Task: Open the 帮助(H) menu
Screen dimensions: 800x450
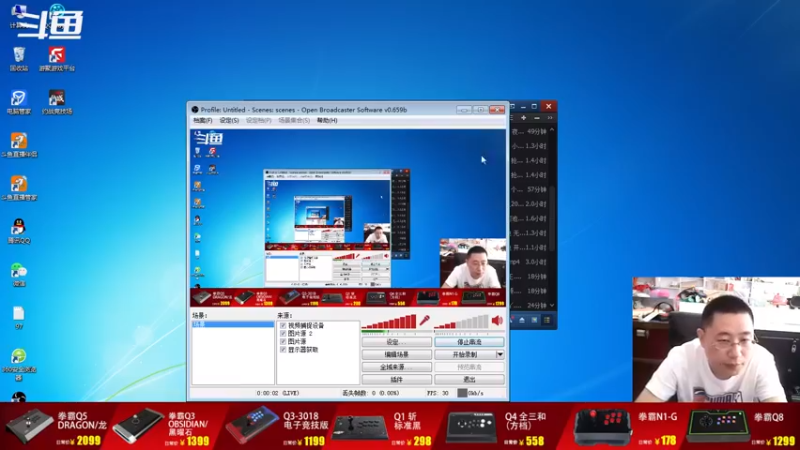Action: pyautogui.click(x=327, y=120)
